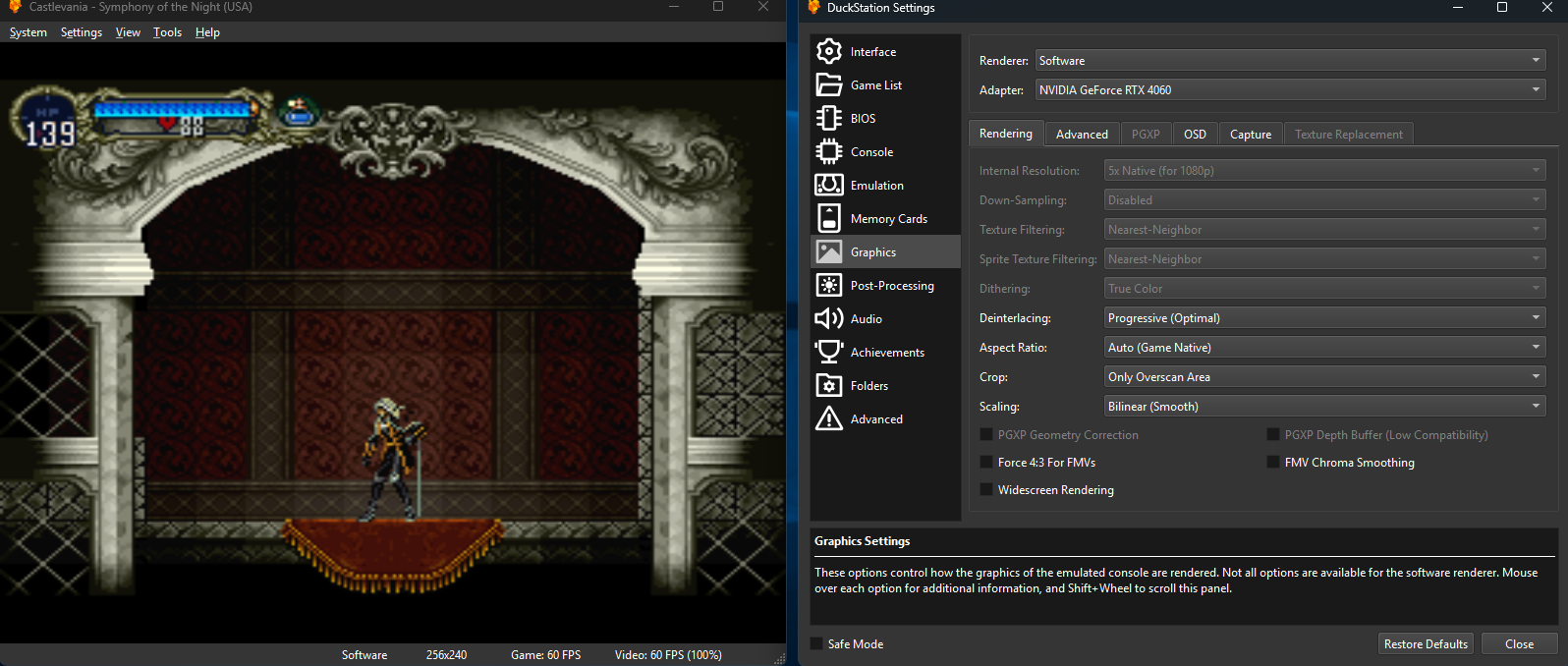Open the Scaling dropdown
This screenshot has width=1568, height=666.
point(1325,406)
